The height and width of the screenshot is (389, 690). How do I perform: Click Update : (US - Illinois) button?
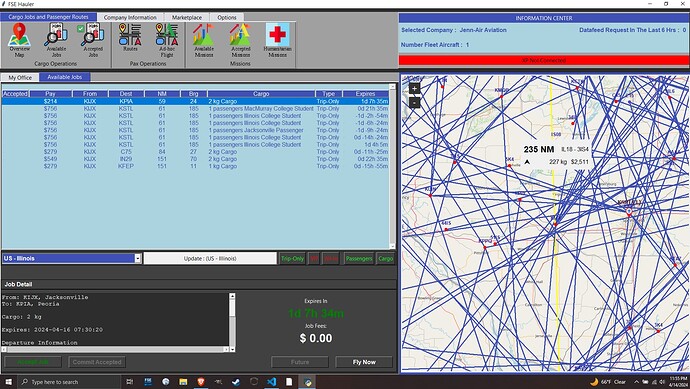210,258
